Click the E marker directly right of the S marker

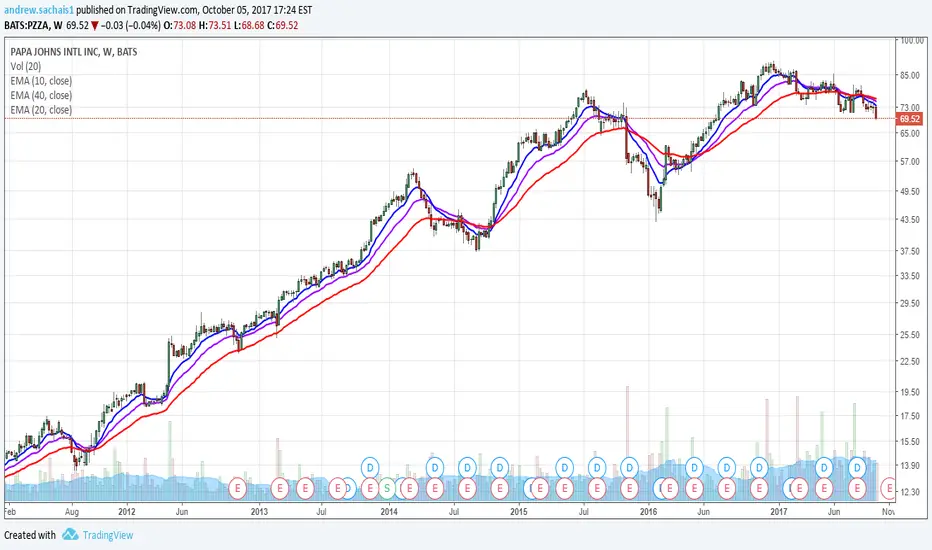coord(409,489)
